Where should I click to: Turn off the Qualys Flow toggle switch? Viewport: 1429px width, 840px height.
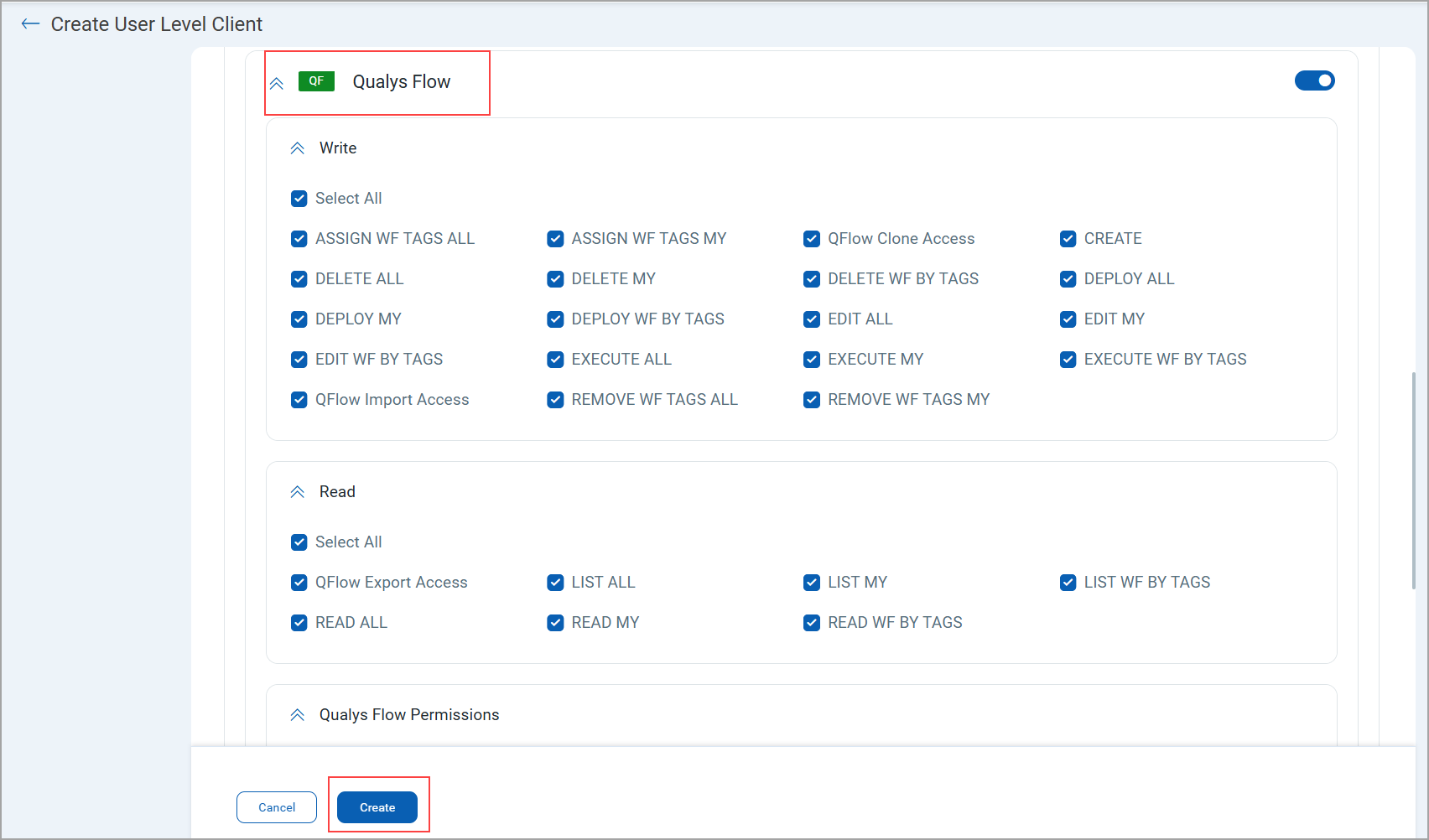[x=1314, y=80]
